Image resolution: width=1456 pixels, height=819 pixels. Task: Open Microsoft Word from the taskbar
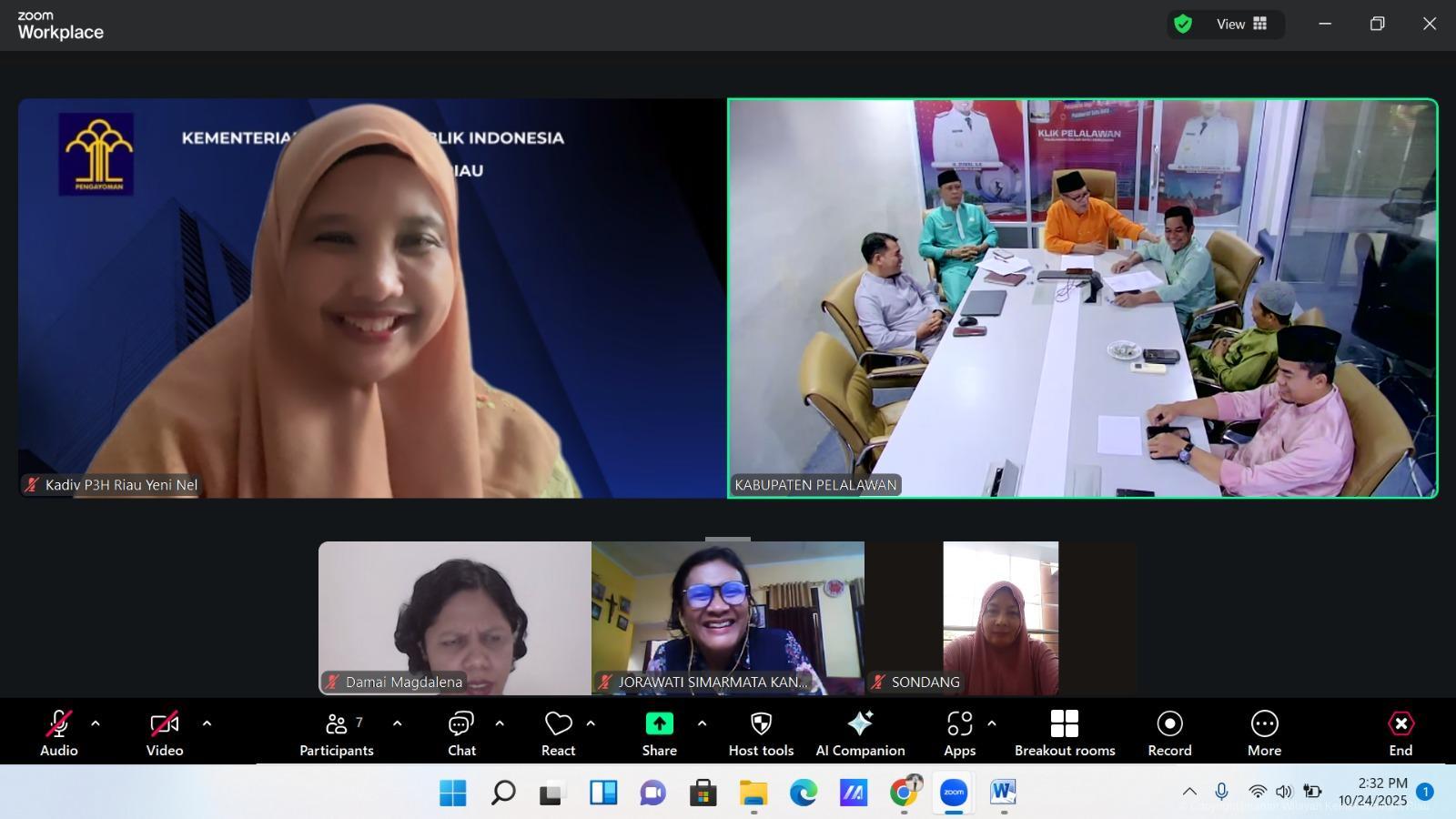(x=1002, y=793)
